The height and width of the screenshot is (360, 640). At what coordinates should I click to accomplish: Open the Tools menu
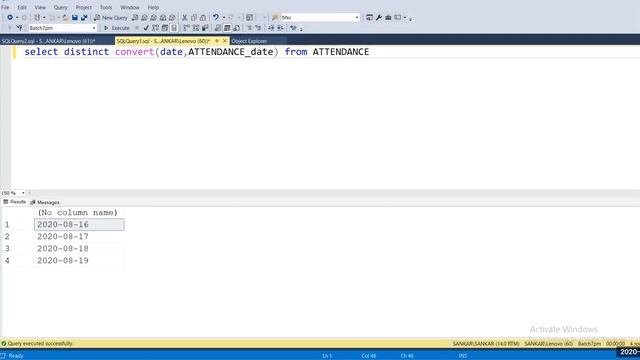click(106, 7)
